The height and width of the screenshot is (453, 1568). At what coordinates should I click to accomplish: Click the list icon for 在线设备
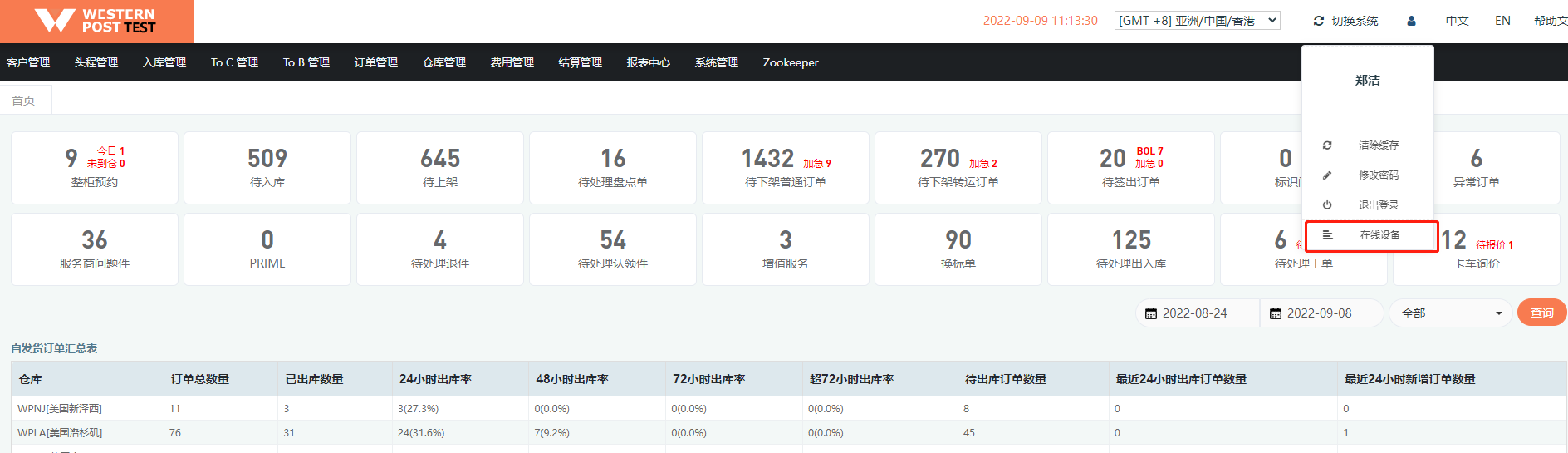click(1327, 235)
